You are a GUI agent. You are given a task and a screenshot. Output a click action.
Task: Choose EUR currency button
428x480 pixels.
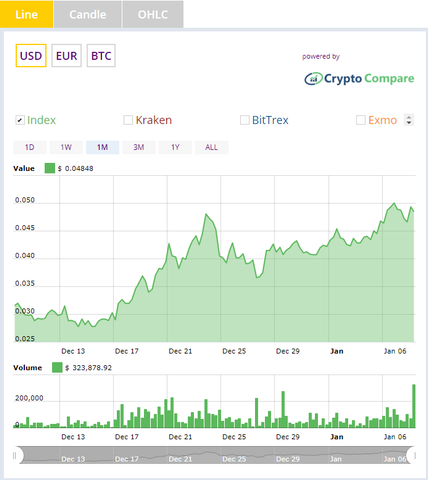66,56
